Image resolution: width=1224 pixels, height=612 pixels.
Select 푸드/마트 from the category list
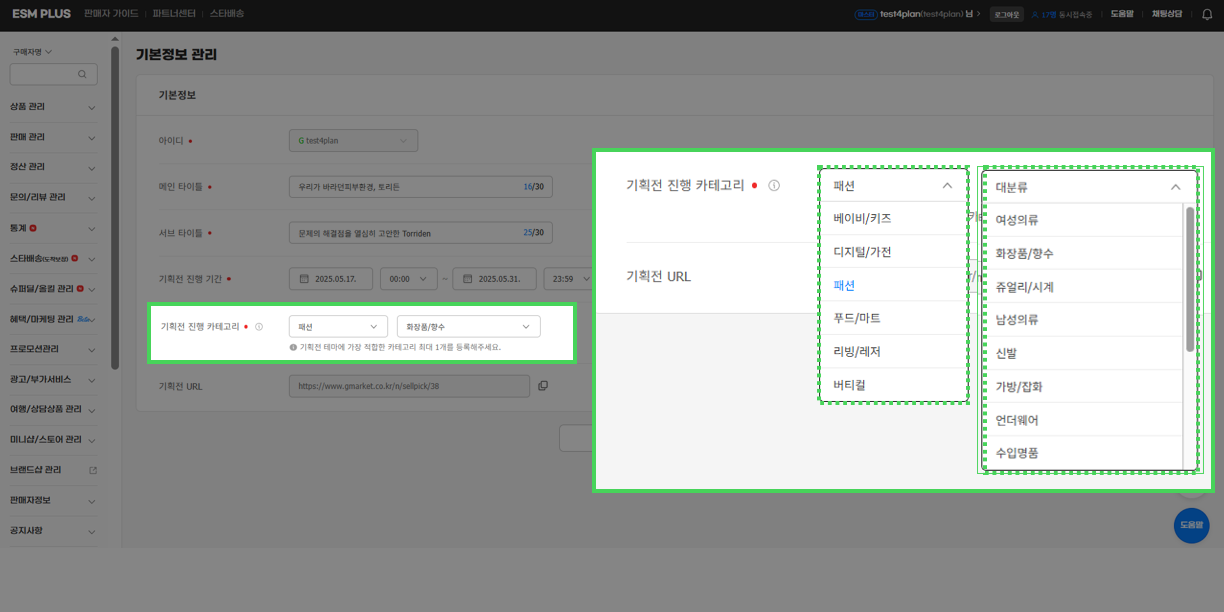pyautogui.click(x=893, y=318)
